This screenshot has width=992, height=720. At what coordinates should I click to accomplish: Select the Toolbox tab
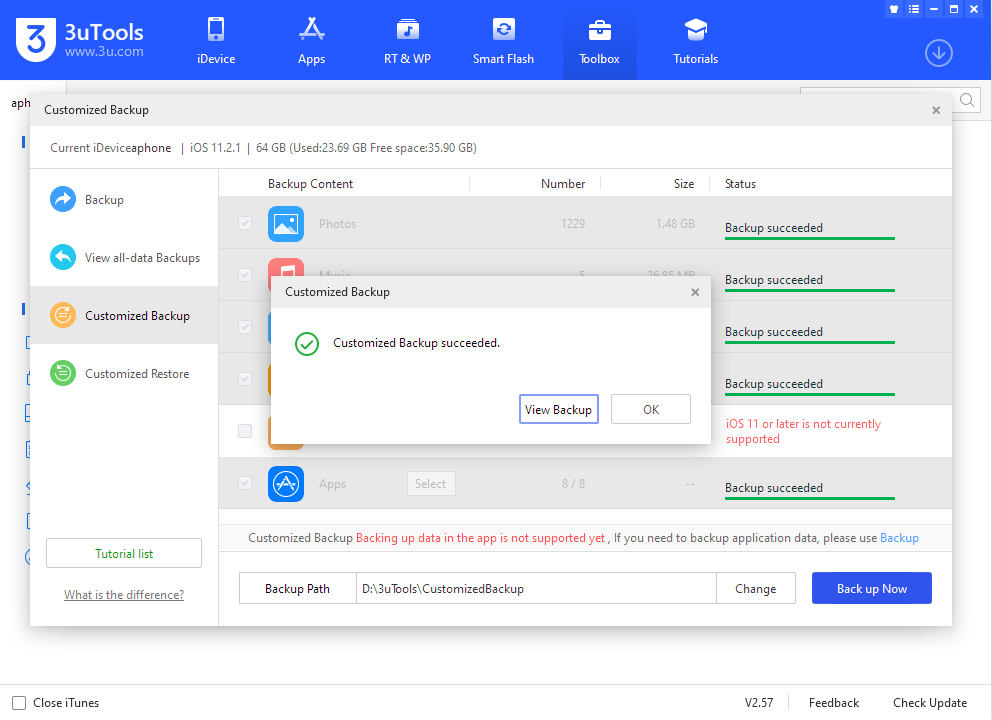pos(599,40)
